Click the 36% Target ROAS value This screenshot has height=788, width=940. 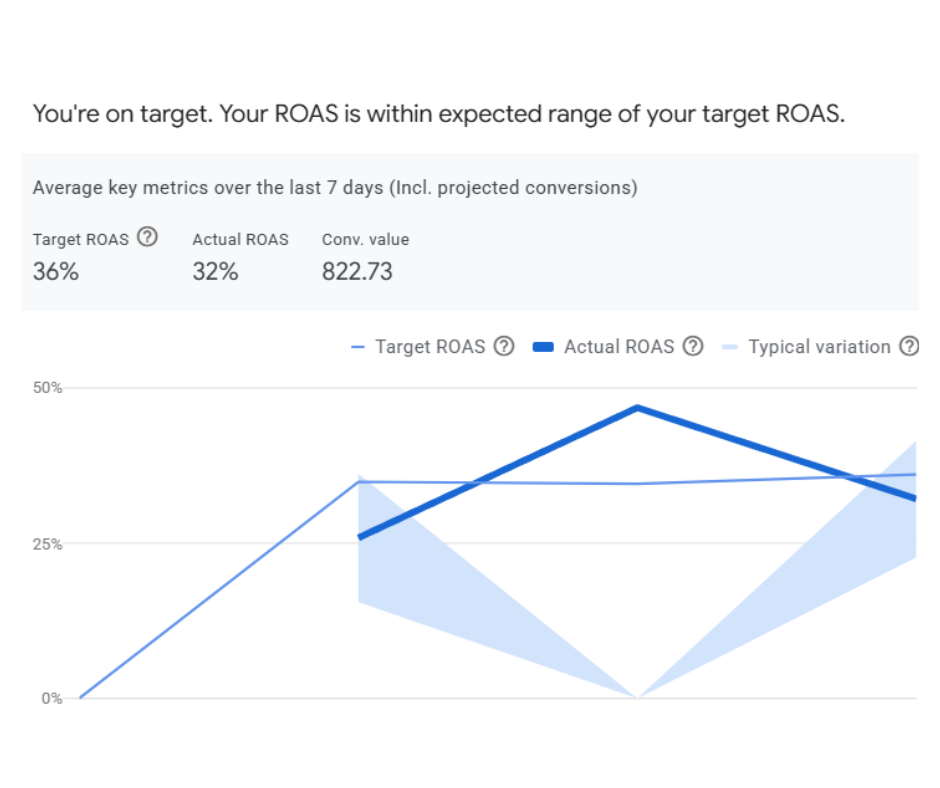pos(56,271)
